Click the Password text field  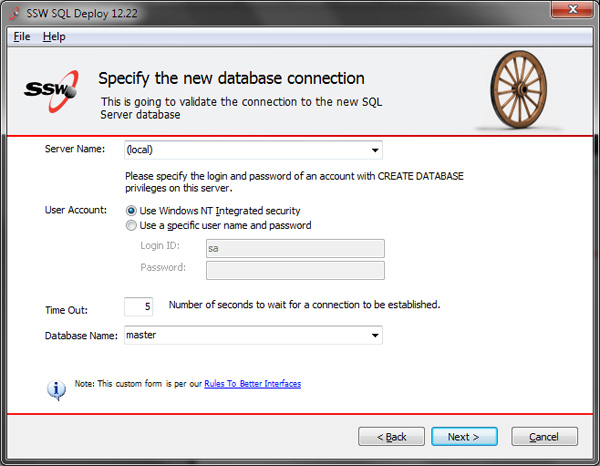295,270
